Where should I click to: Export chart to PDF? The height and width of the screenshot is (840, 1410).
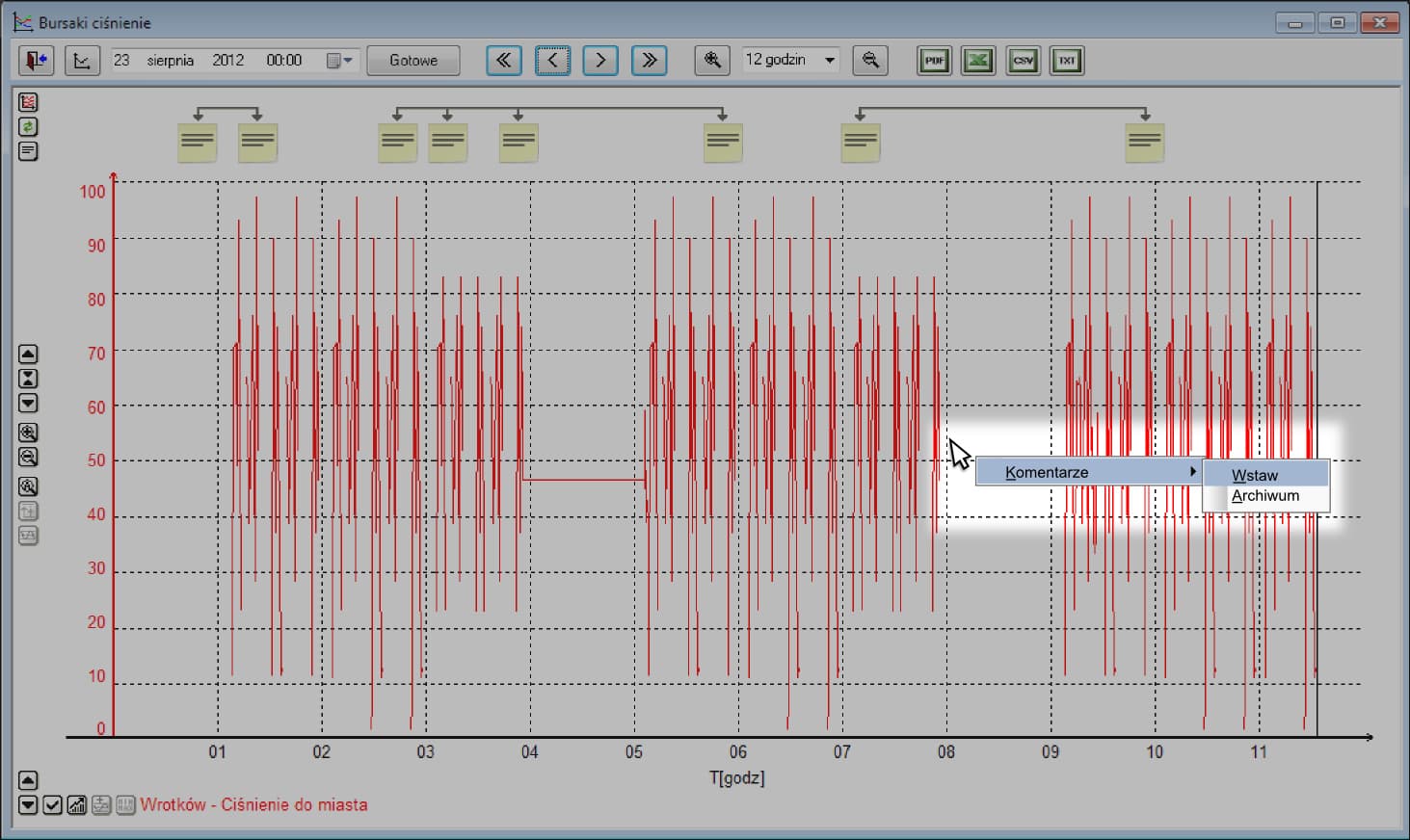coord(934,61)
